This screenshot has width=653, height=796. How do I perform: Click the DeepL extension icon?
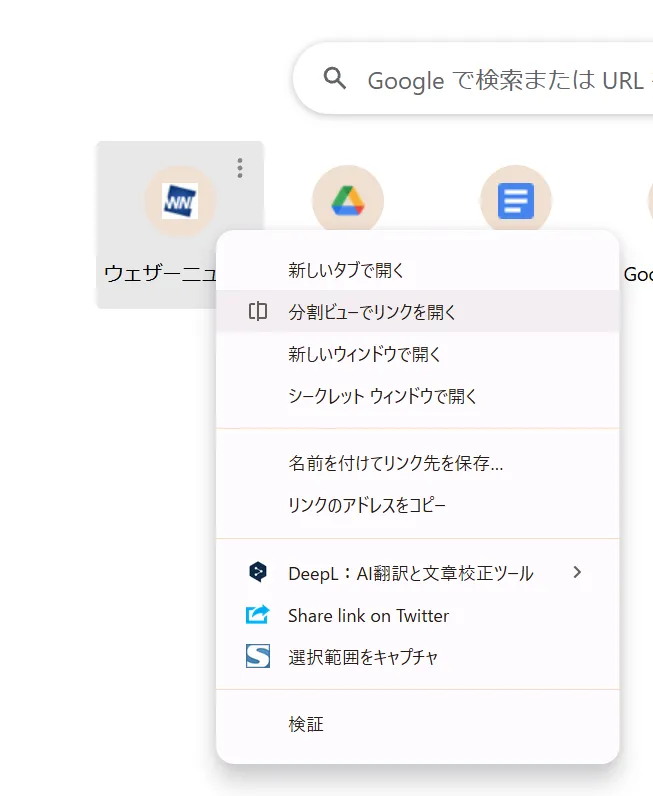point(258,573)
